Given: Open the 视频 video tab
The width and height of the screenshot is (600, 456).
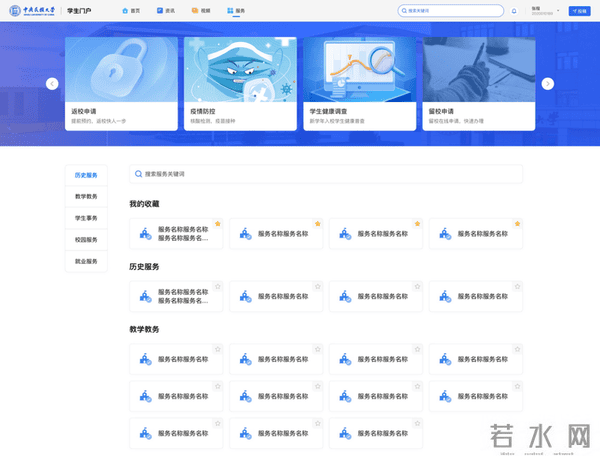Looking at the screenshot, I should (x=201, y=11).
